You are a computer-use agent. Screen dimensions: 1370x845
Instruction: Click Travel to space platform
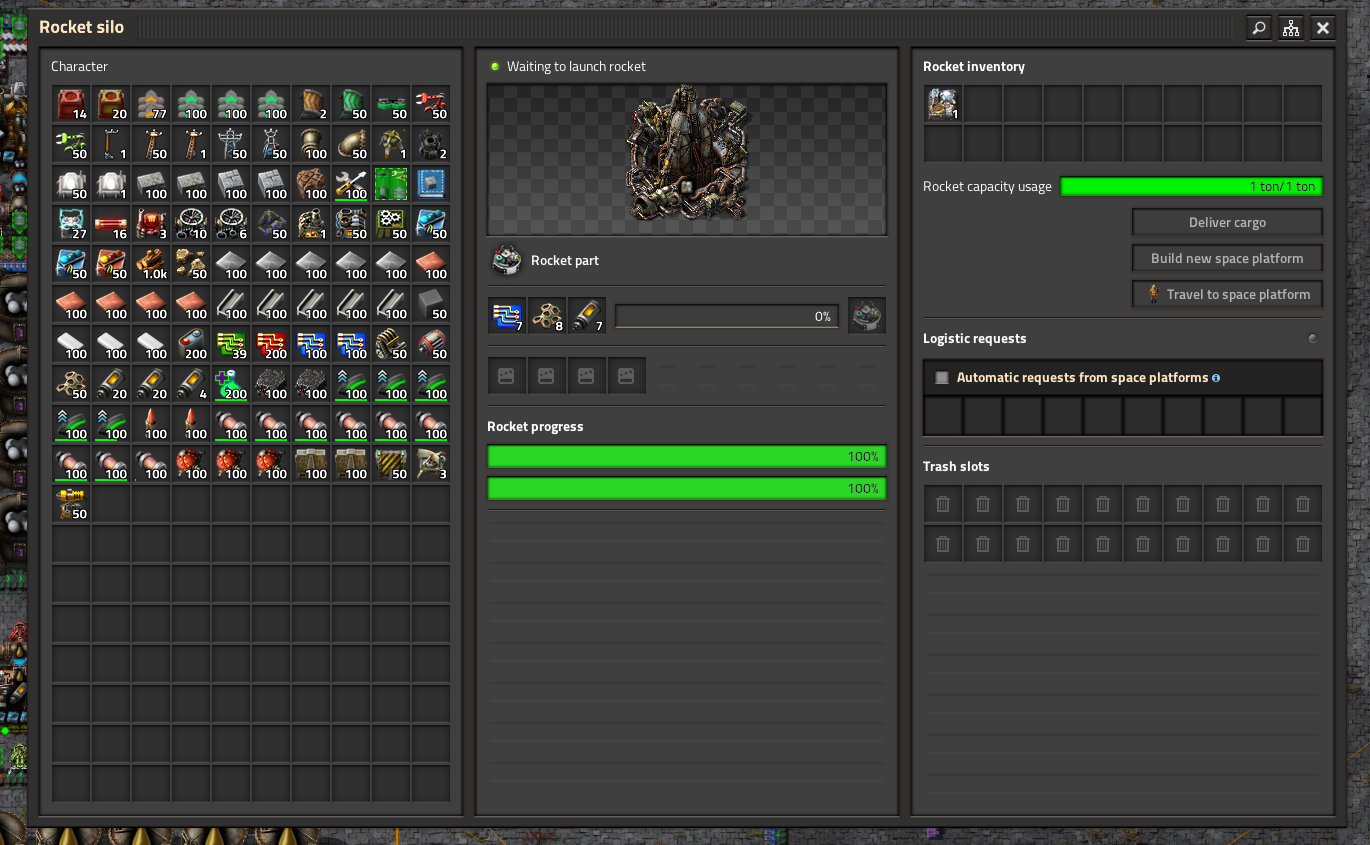1227,294
